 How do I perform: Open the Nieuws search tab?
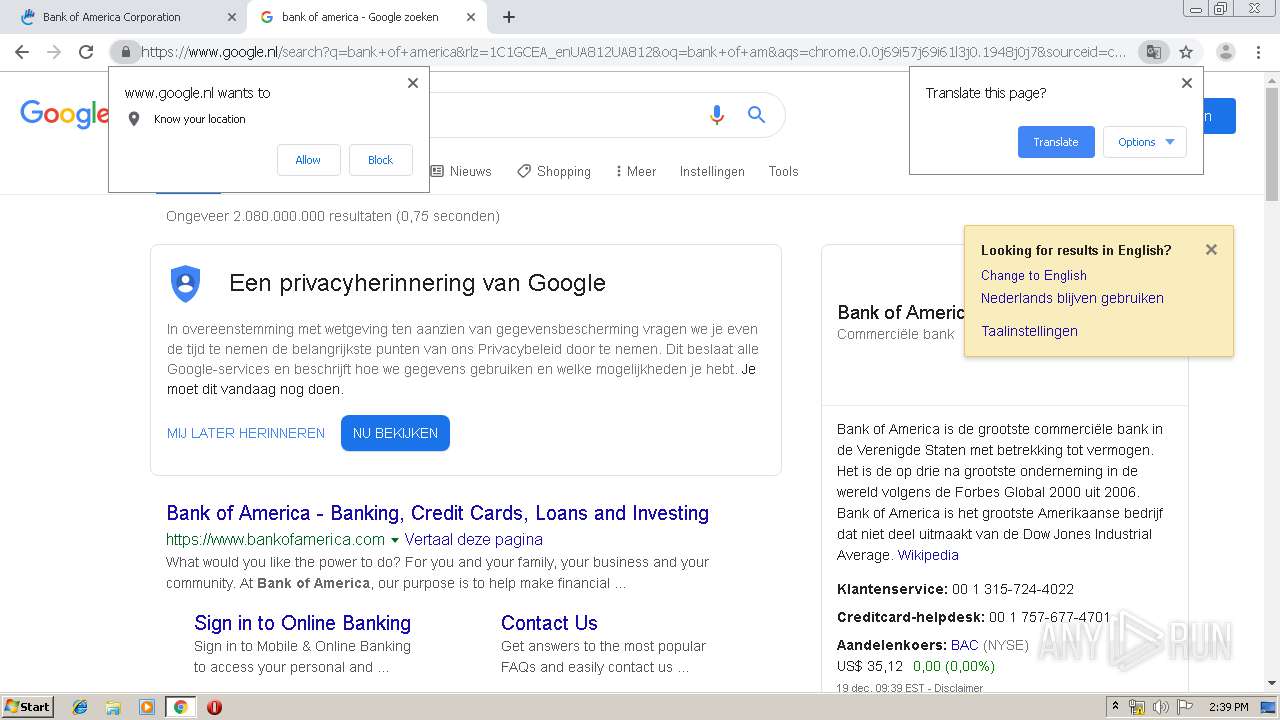[461, 171]
